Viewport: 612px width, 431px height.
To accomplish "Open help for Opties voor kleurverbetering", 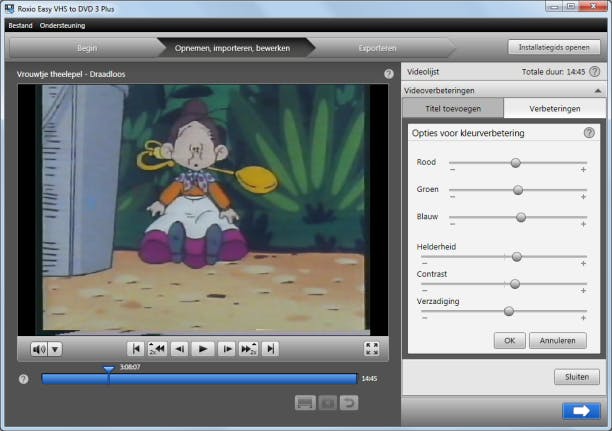I will coord(589,133).
